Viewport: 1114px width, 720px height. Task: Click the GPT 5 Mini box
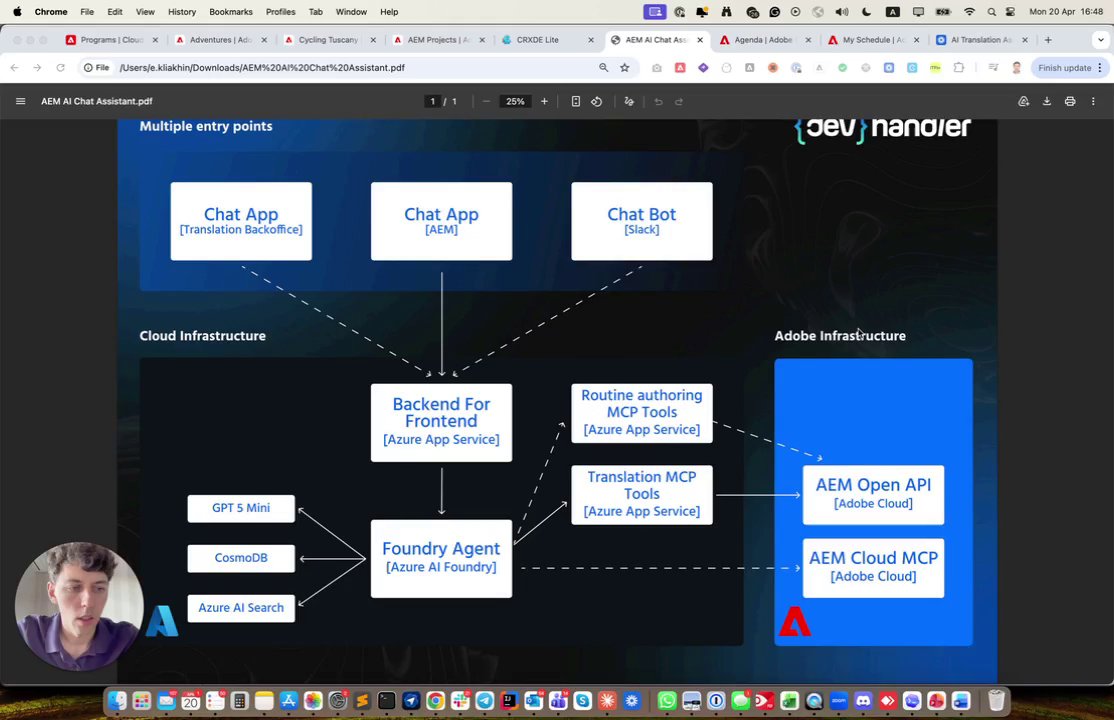241,508
